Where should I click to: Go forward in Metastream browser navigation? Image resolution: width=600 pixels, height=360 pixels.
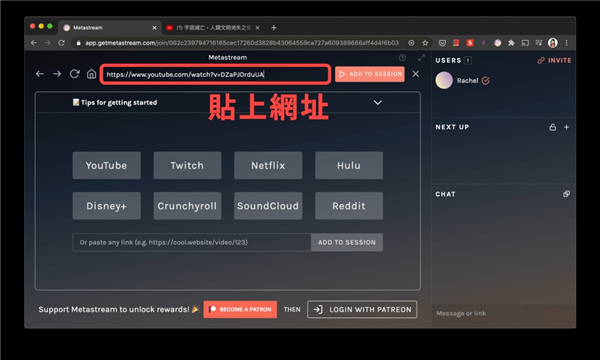(57, 74)
